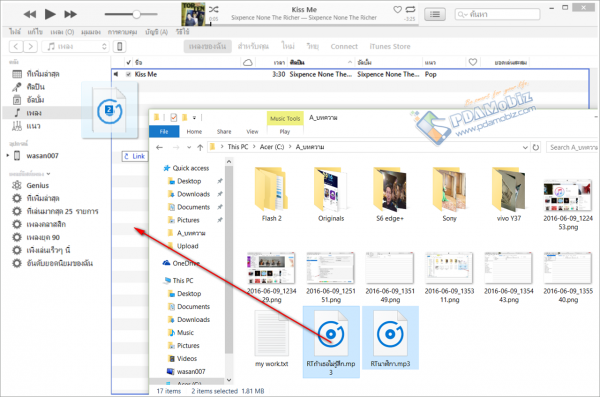
Task: Toggle shuffle icon beside album art
Action: 214,9
